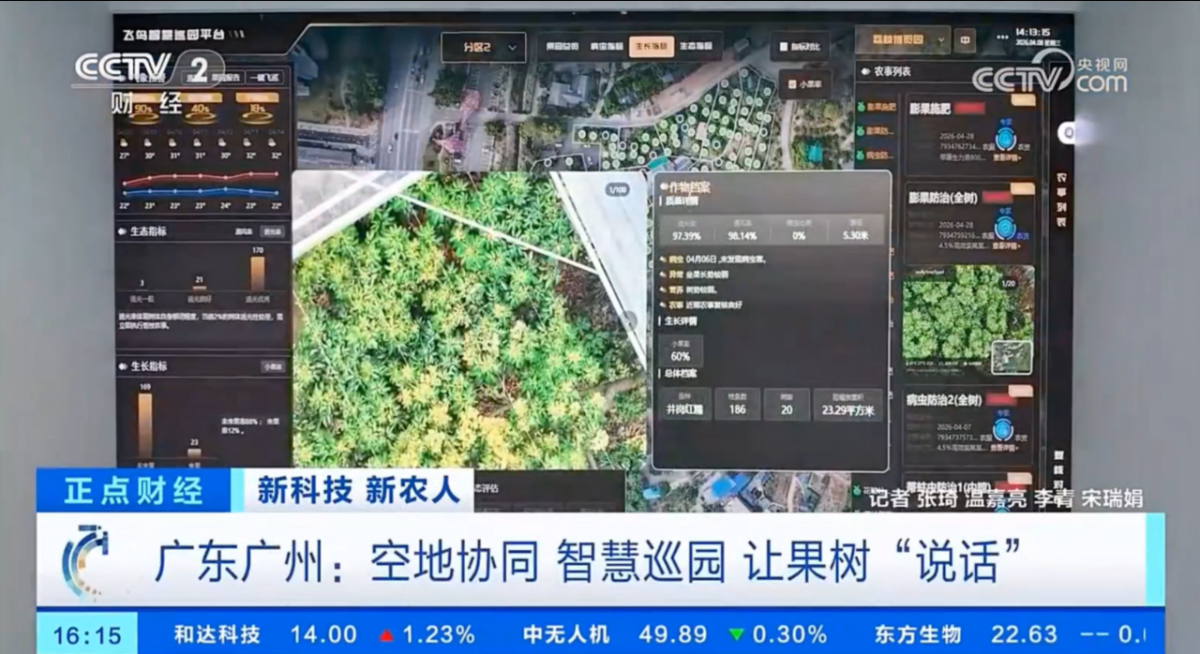Click the 186 tile in 总体档案
This screenshot has width=1200, height=654.
pos(738,404)
